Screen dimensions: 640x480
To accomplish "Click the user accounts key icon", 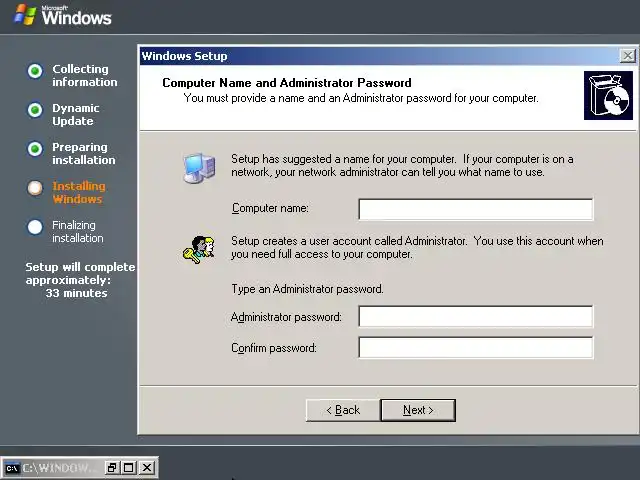I will point(199,249).
